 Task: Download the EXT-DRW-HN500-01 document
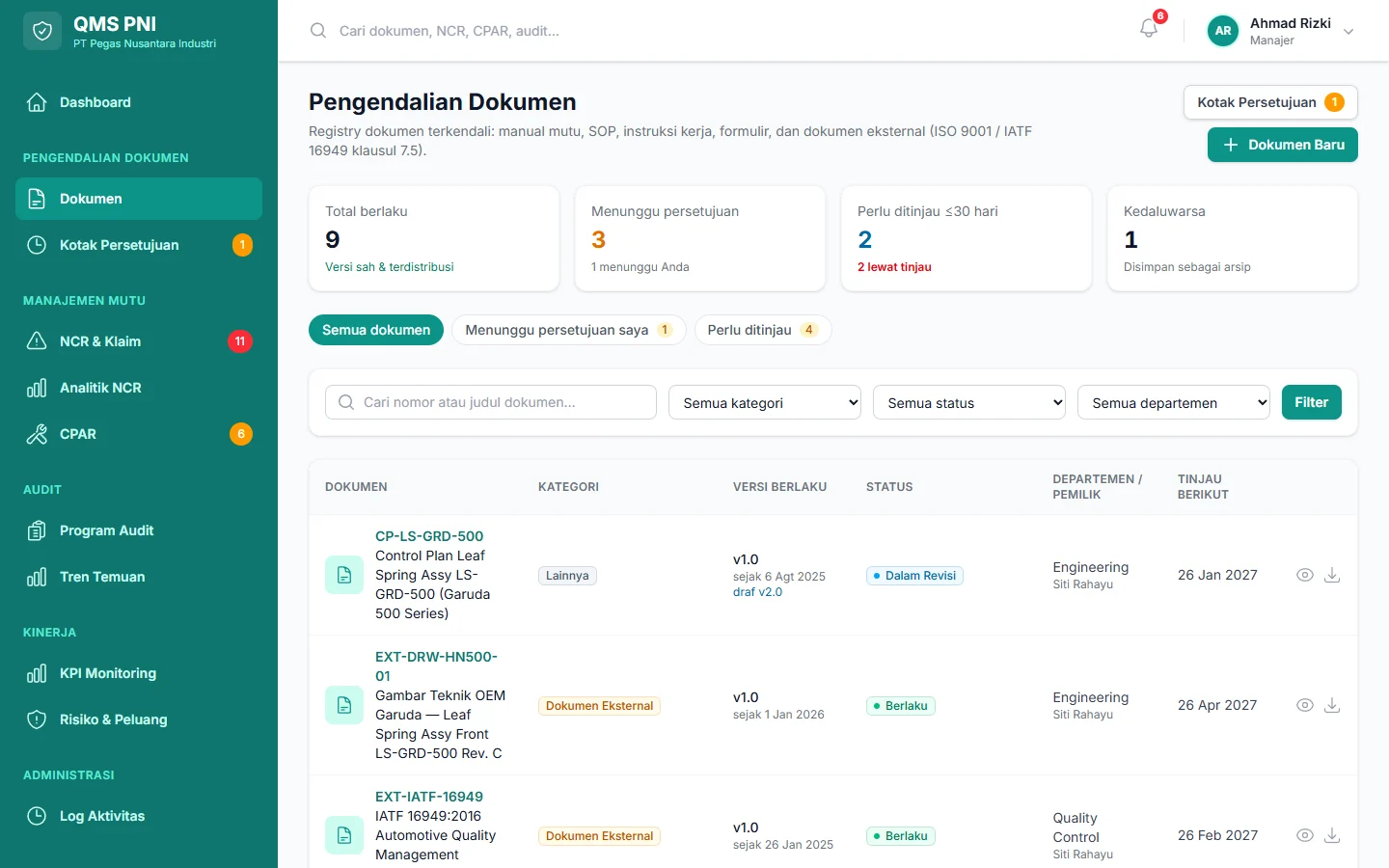point(1332,705)
